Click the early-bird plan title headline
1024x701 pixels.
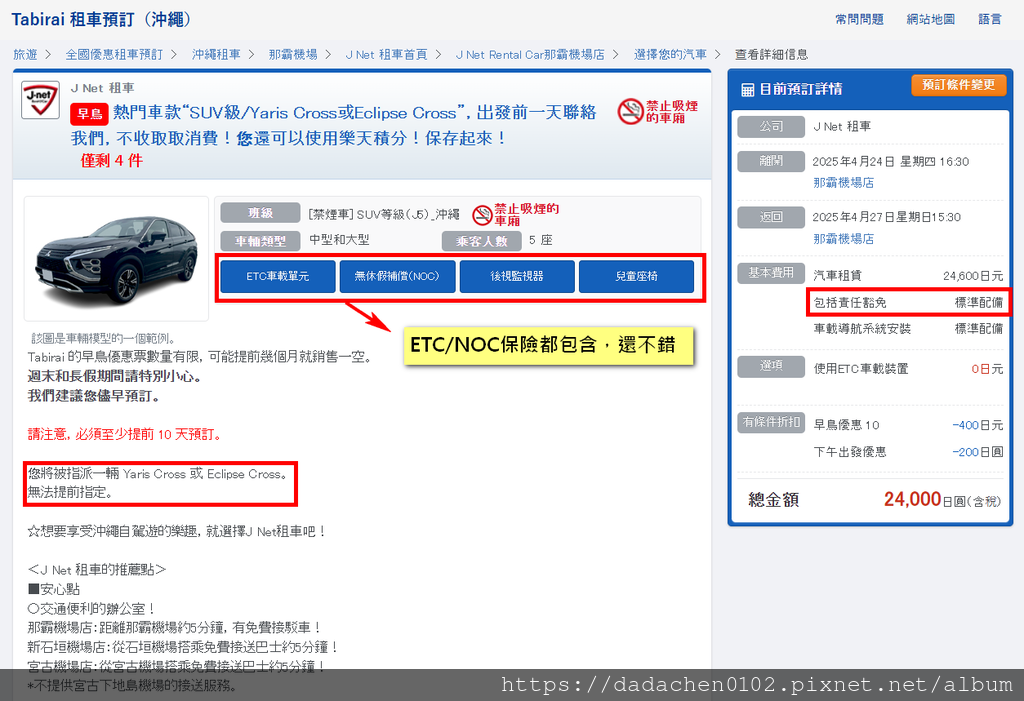[x=334, y=125]
